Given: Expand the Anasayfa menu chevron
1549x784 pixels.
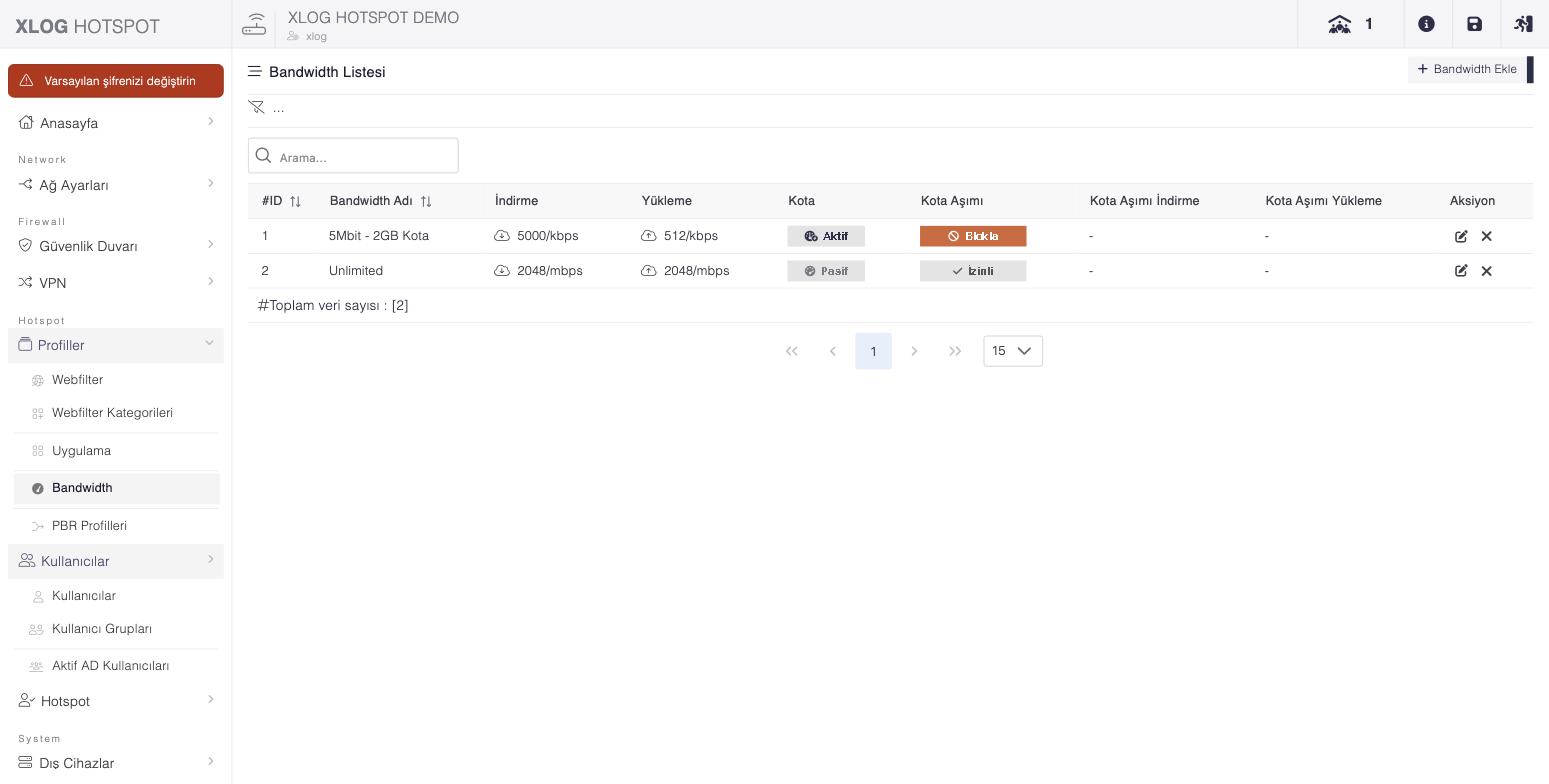Looking at the screenshot, I should [210, 122].
